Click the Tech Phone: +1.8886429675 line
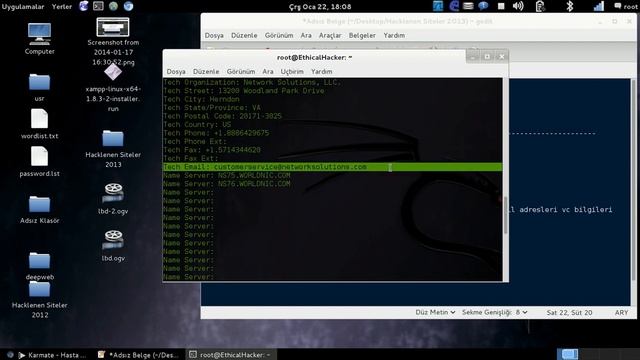The image size is (640, 360). 216,133
